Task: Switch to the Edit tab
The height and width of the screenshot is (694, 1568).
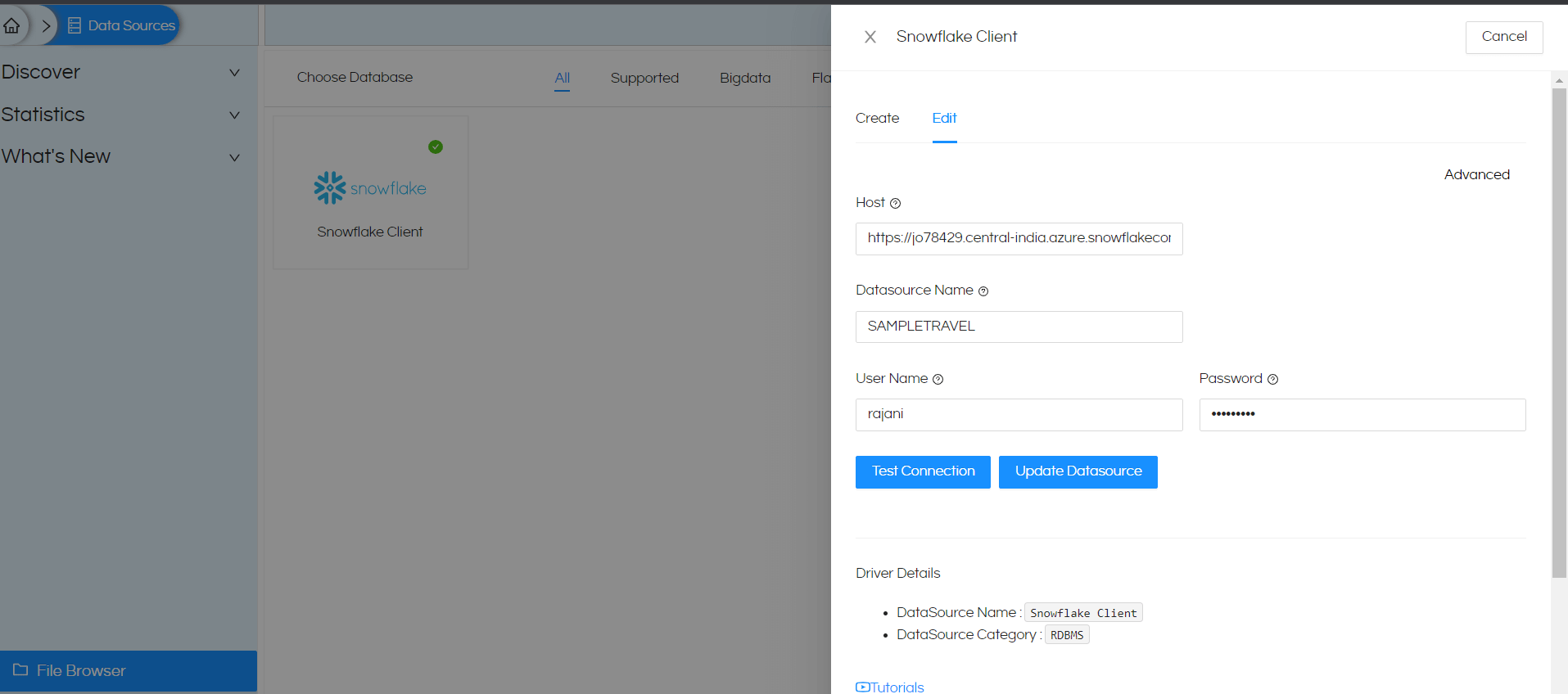Action: click(944, 119)
